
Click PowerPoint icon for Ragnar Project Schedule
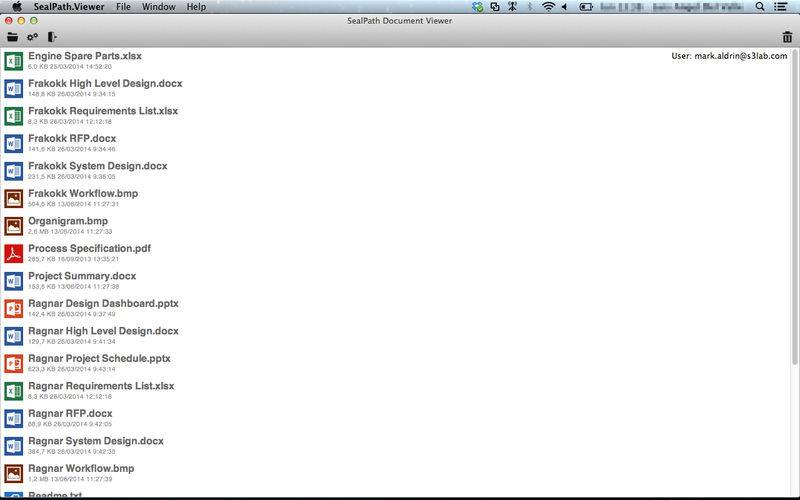click(14, 364)
